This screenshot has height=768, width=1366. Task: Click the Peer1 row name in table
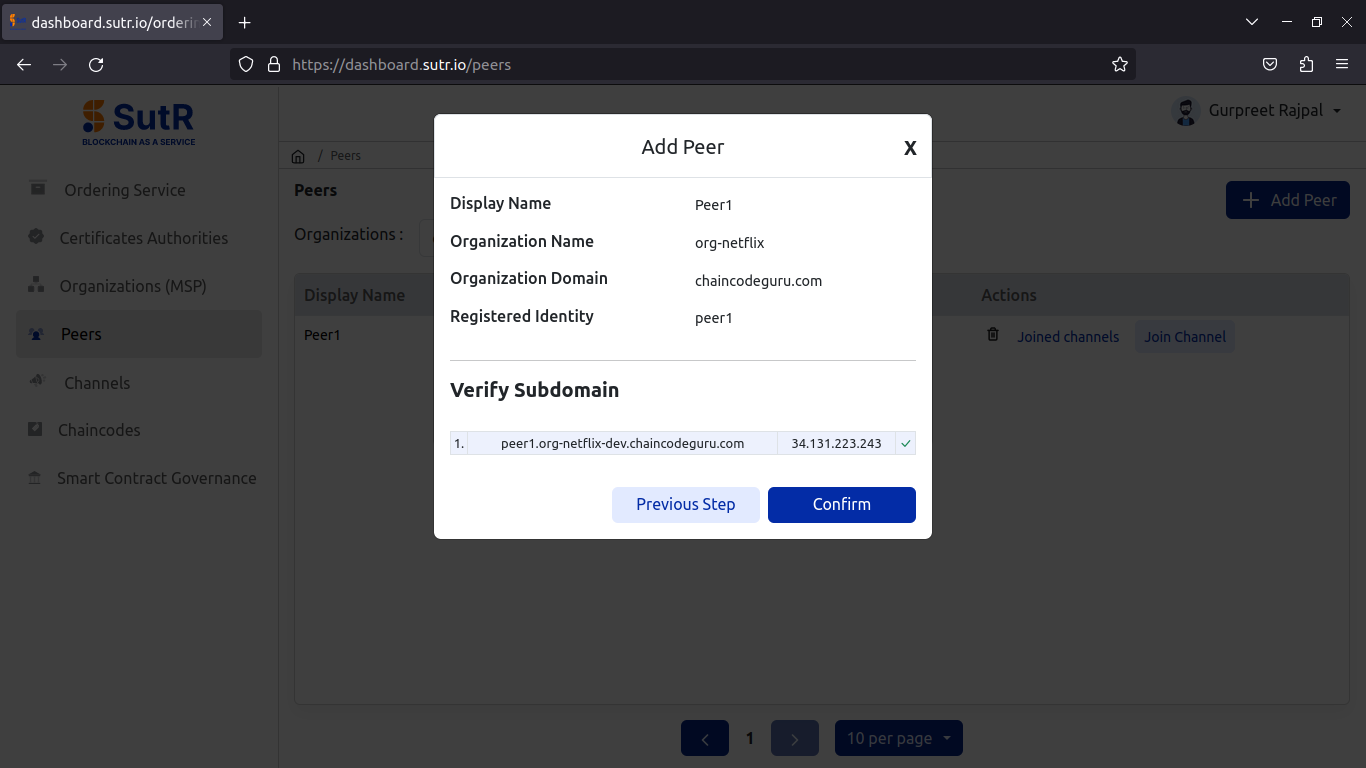[322, 335]
